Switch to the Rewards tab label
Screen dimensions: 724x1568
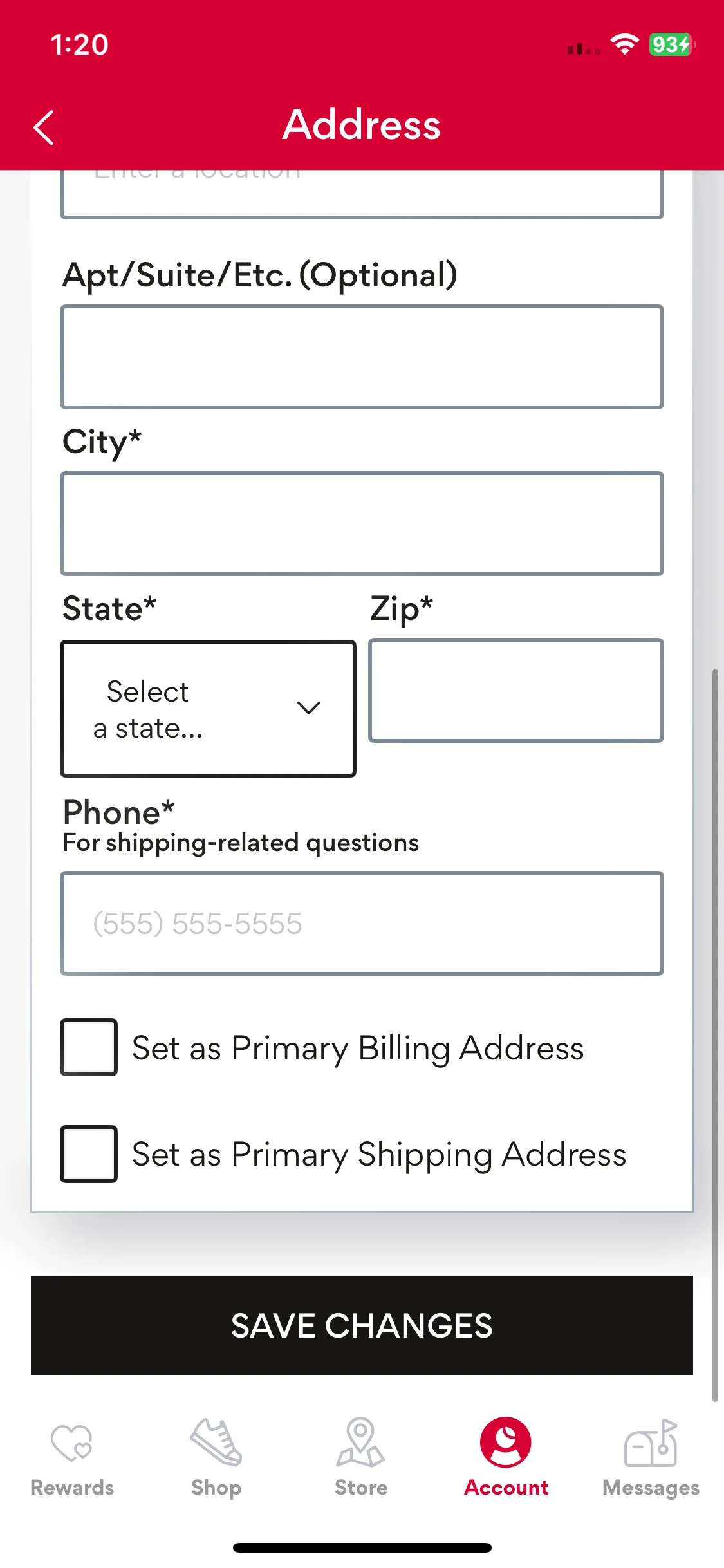point(72,1488)
